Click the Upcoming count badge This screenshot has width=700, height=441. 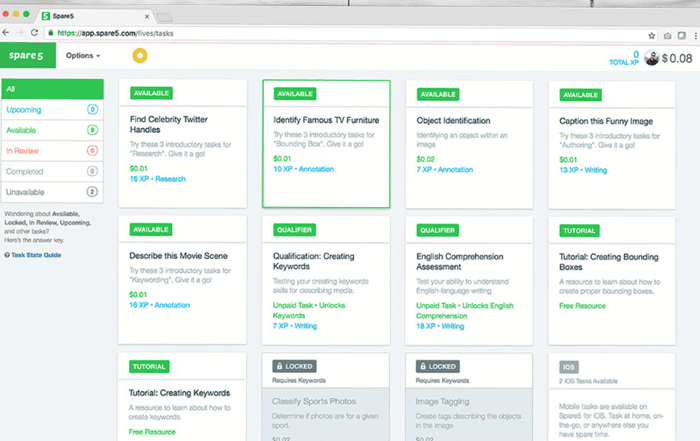[92, 109]
